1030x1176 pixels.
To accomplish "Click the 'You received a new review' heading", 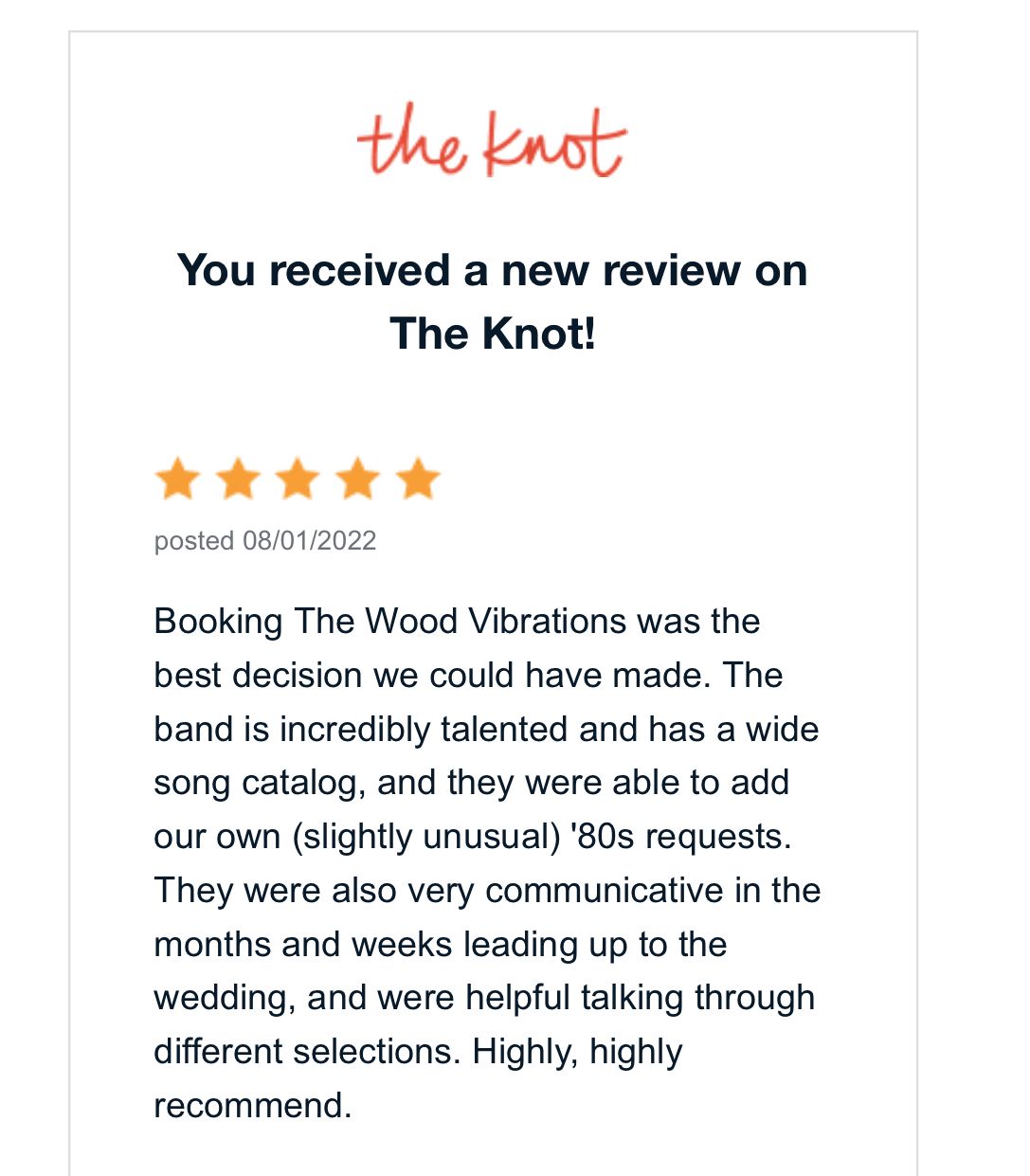I will pos(492,270).
